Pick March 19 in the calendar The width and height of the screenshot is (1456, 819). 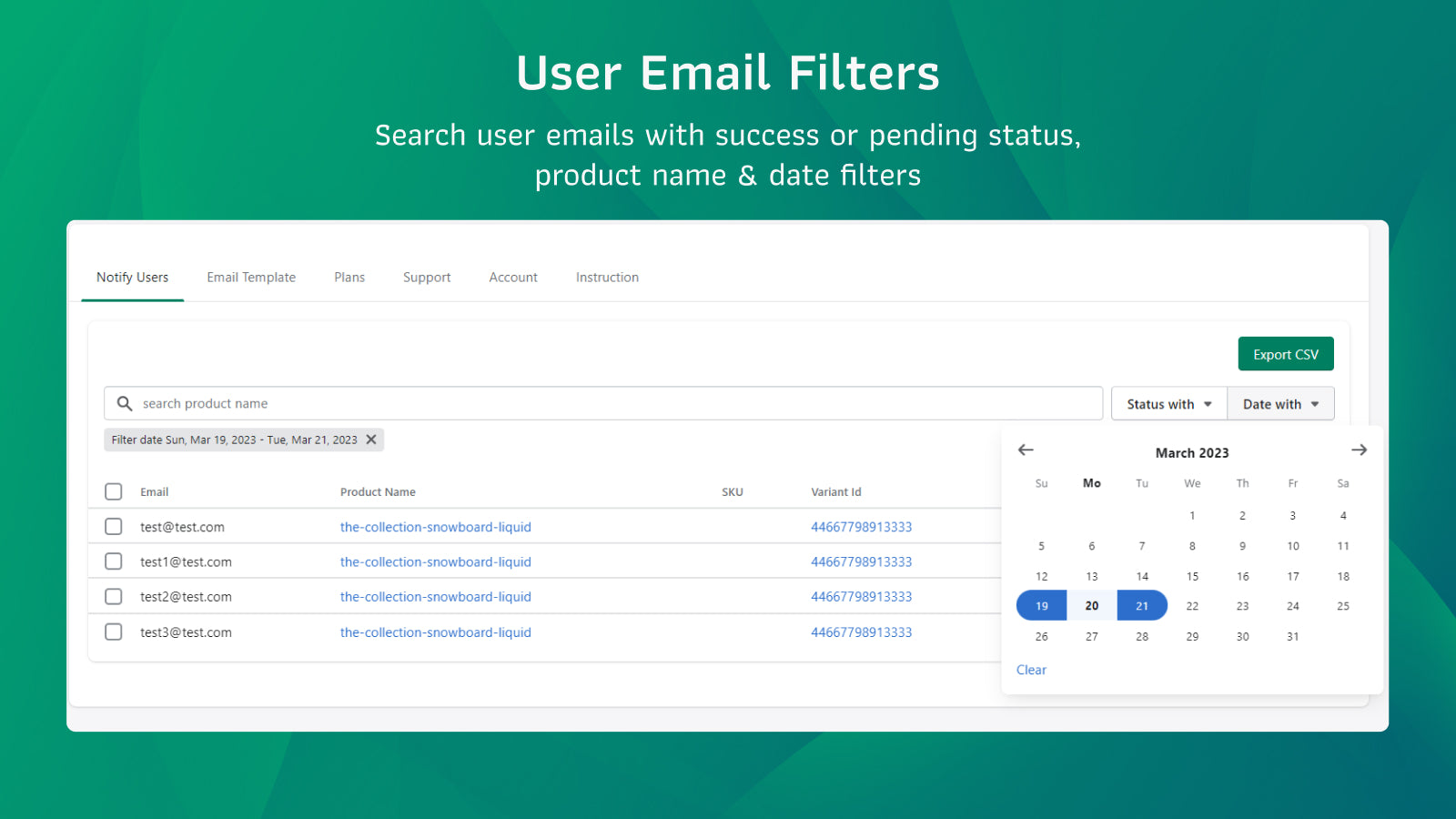tap(1042, 606)
